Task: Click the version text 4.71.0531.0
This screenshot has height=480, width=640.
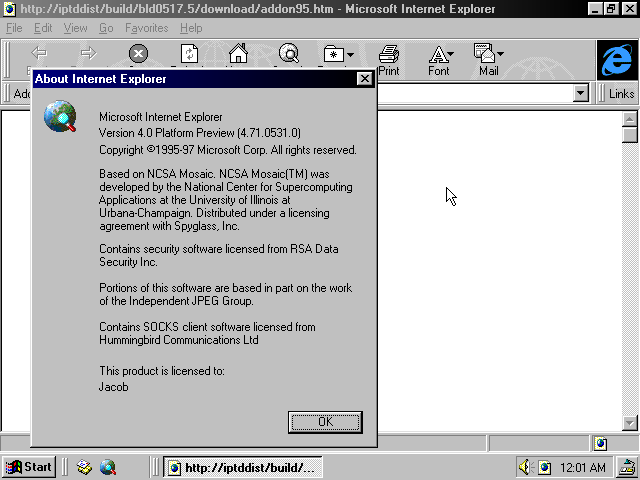Action: (x=269, y=133)
